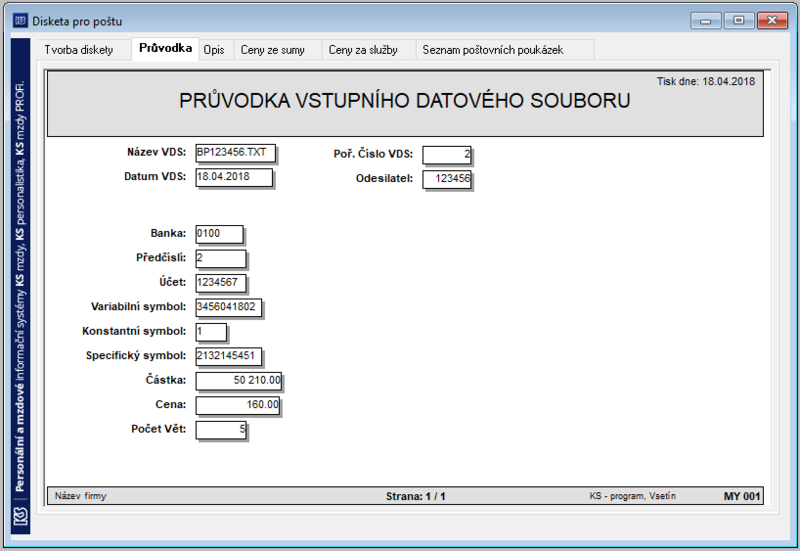Image resolution: width=800 pixels, height=551 pixels.
Task: Select the Poř. Číslo VDS field
Action: coord(446,155)
